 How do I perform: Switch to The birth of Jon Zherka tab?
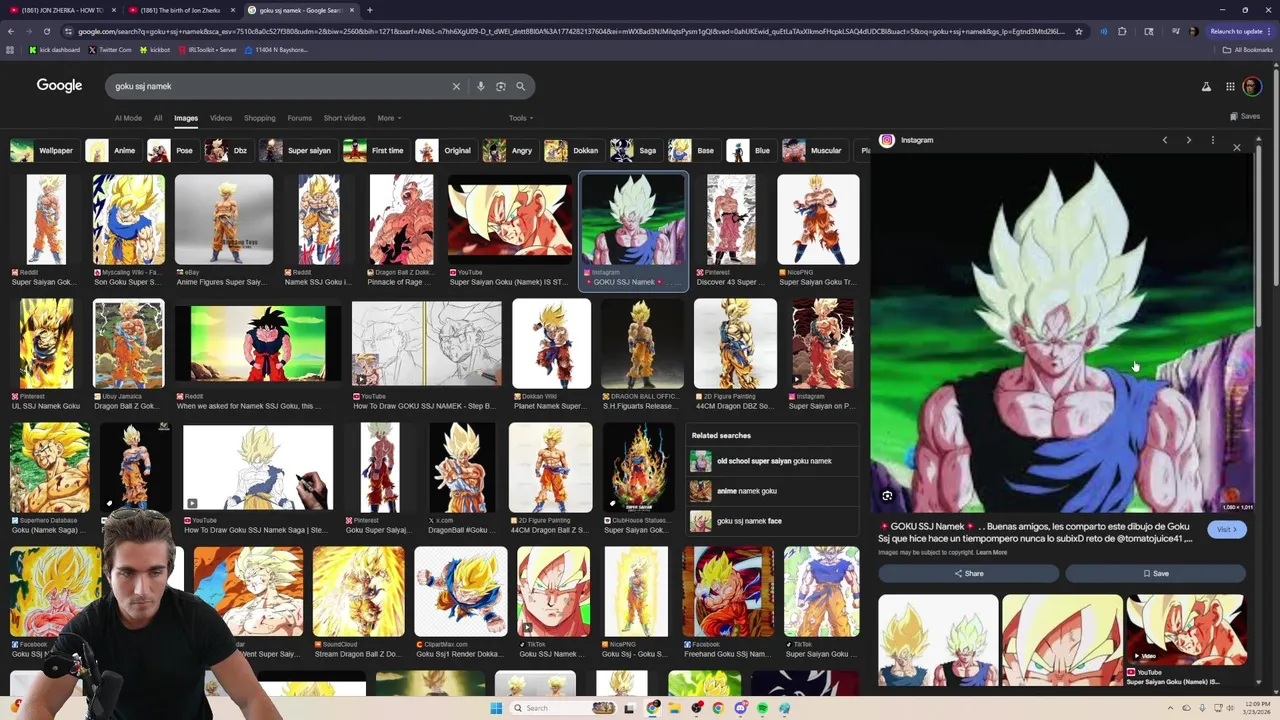[x=180, y=10]
